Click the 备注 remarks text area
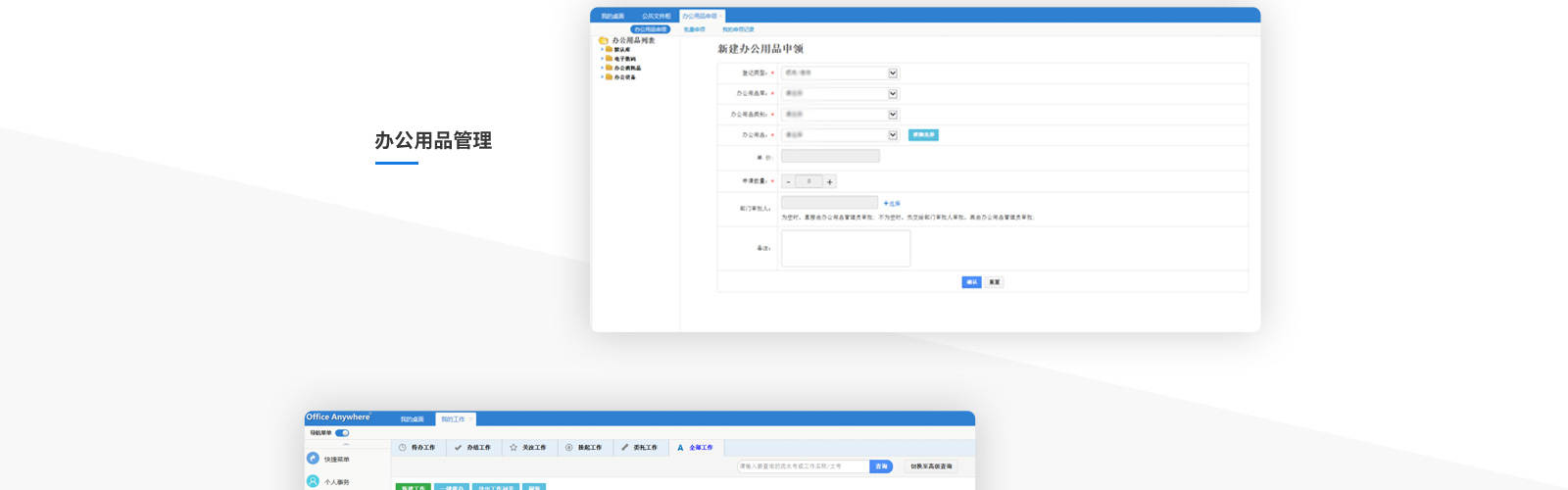 point(846,248)
